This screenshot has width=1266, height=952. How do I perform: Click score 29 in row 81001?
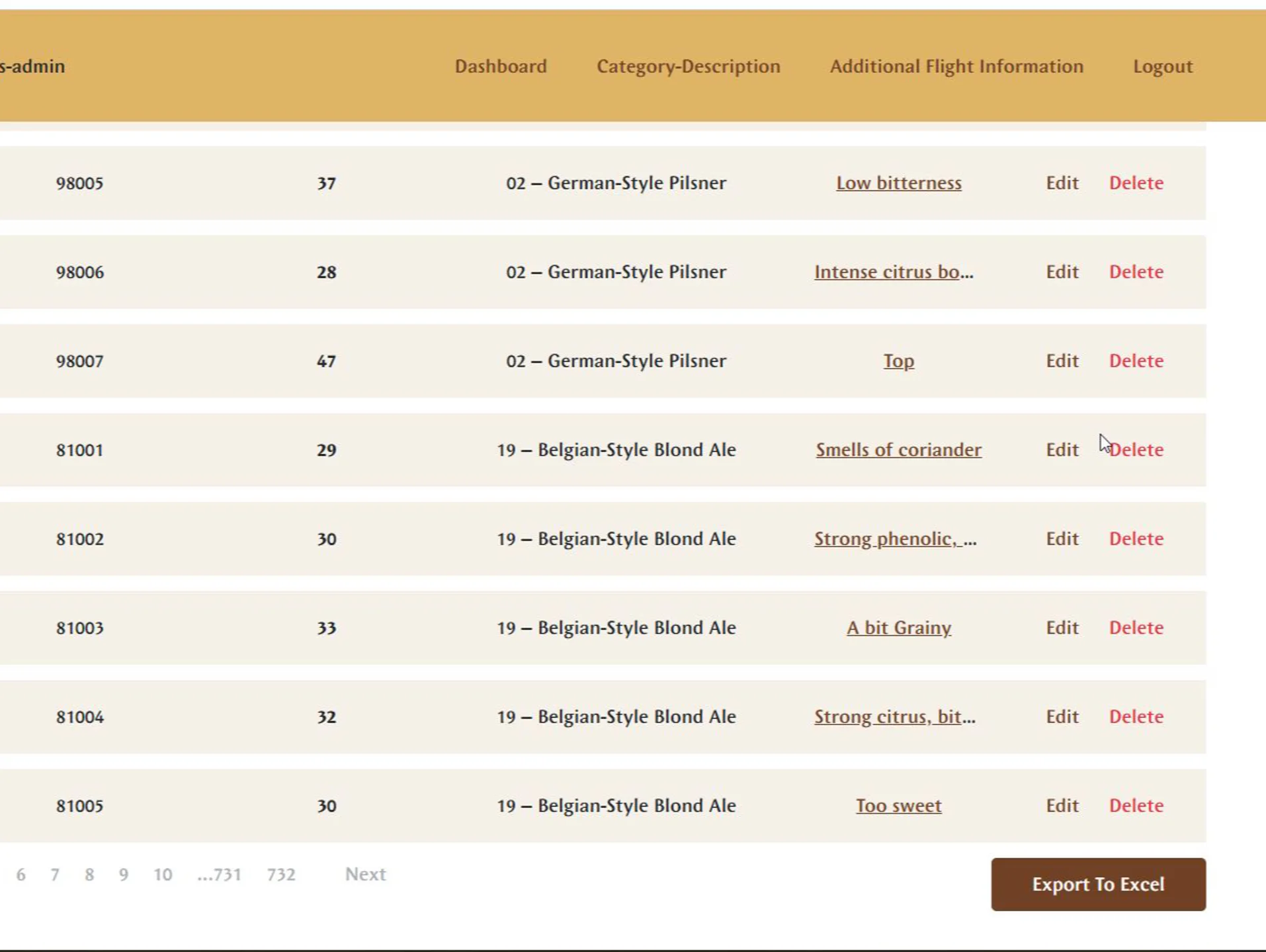coord(326,450)
